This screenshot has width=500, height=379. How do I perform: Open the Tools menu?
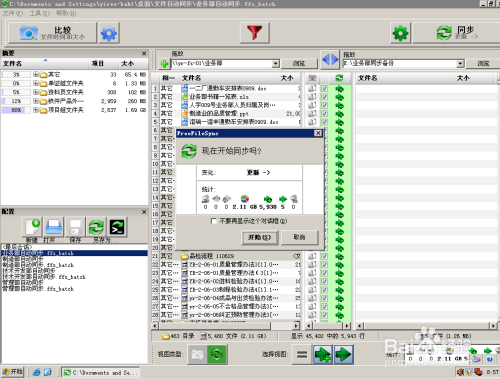39,13
